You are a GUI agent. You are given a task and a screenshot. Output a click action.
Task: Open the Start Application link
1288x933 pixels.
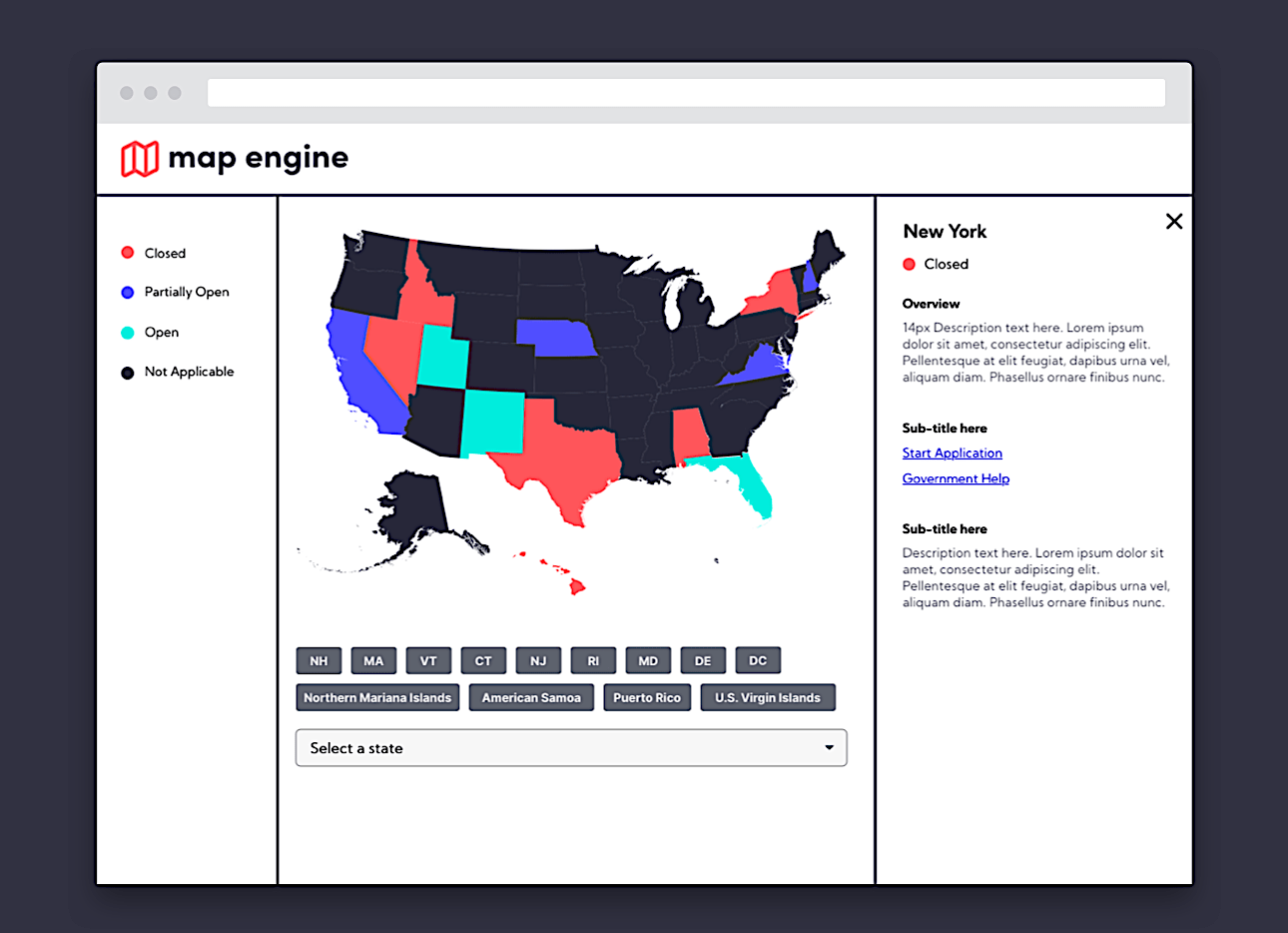click(952, 453)
